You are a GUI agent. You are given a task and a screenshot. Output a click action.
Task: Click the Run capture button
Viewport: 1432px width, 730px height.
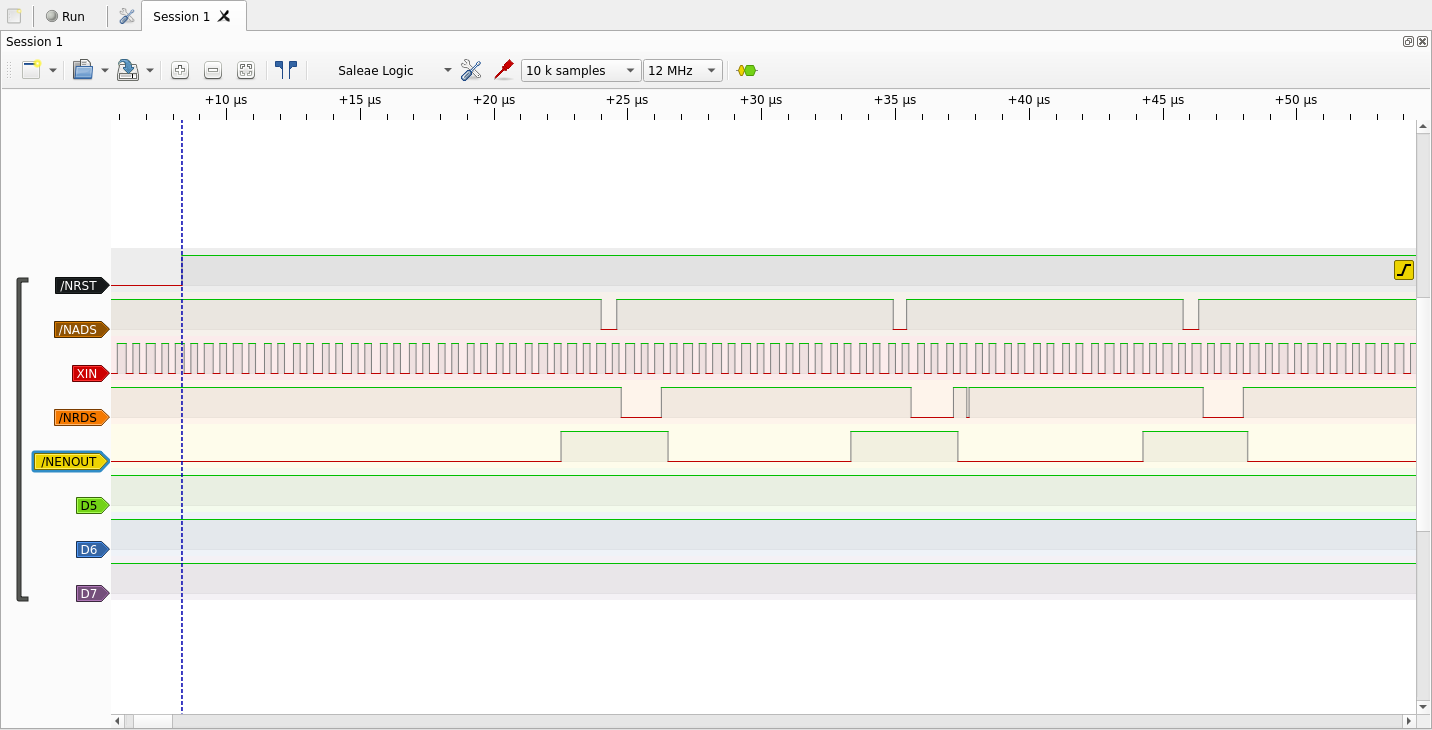66,16
